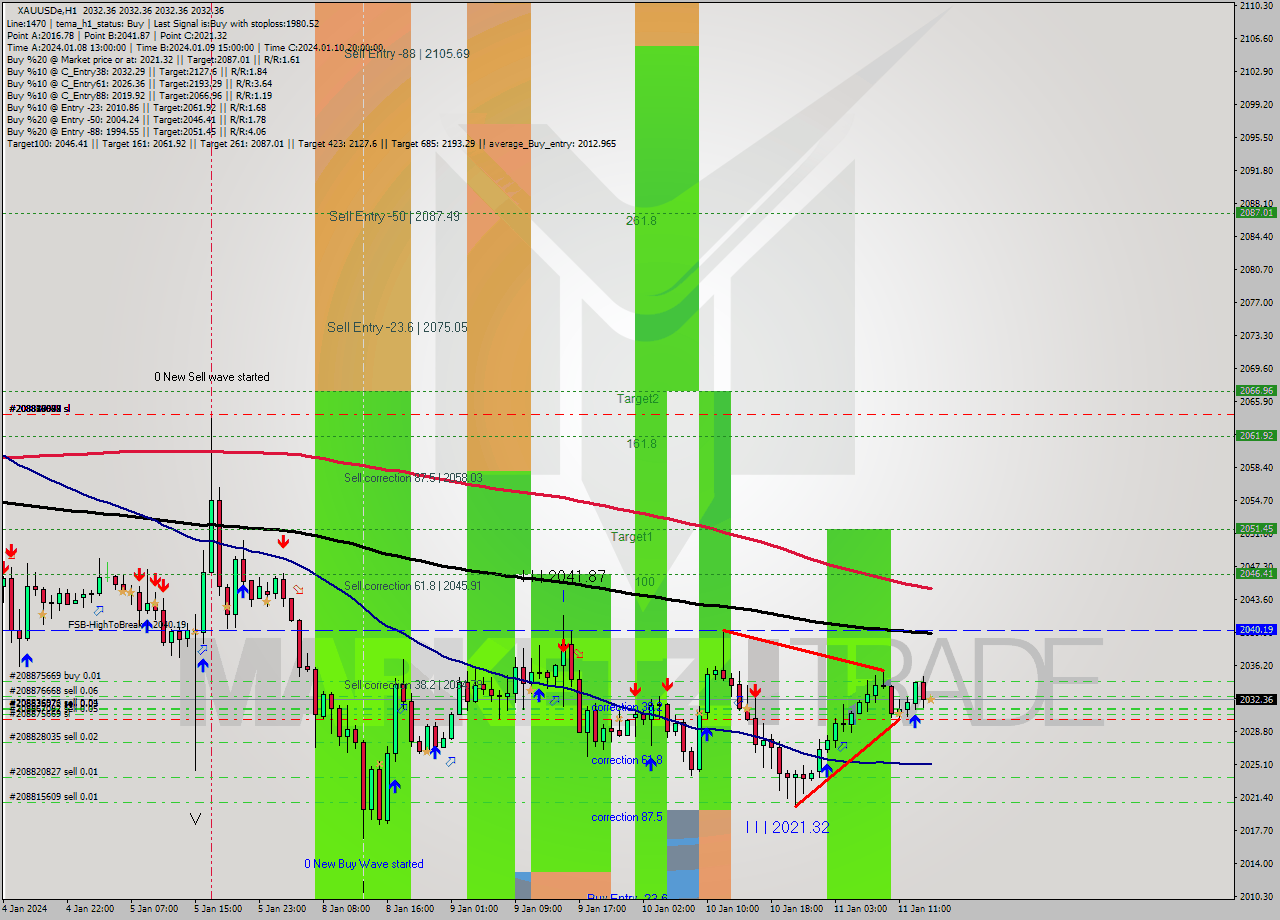
Task: Select the blue correction 87.5 label
Action: 627,817
